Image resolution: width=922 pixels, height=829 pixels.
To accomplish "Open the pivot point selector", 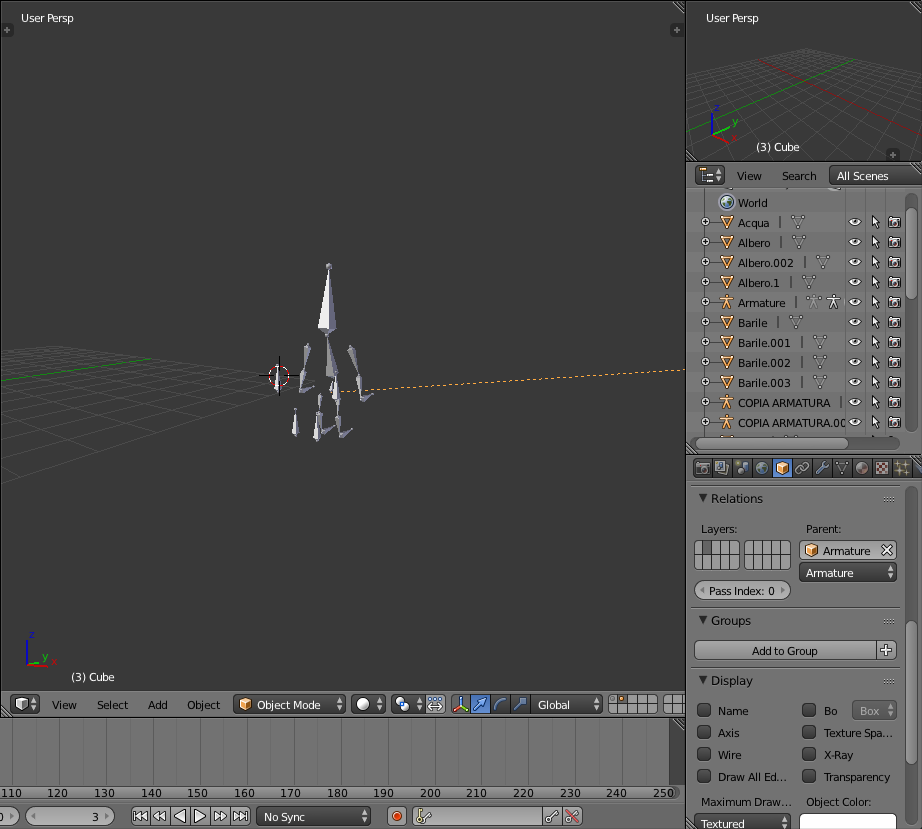I will pyautogui.click(x=407, y=704).
